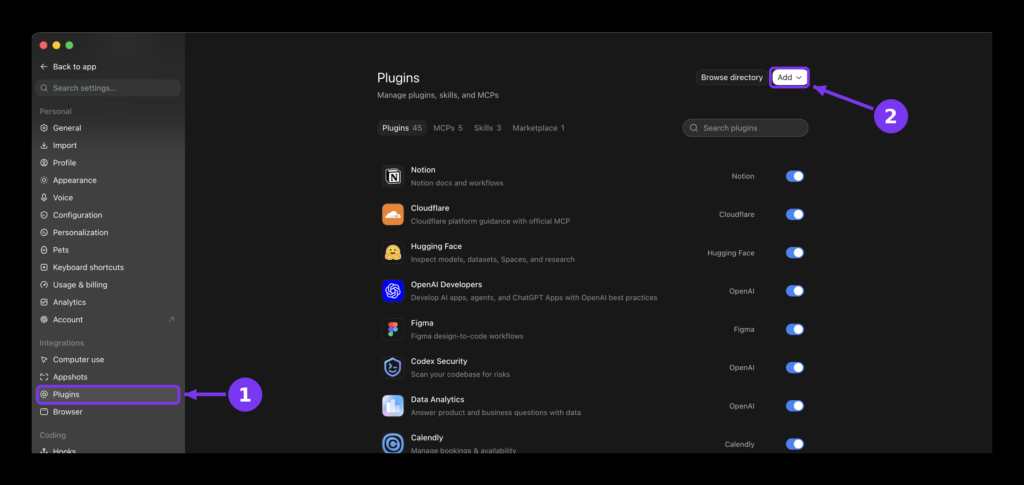
Task: Turn off the Data Analytics plugin
Action: click(x=794, y=405)
